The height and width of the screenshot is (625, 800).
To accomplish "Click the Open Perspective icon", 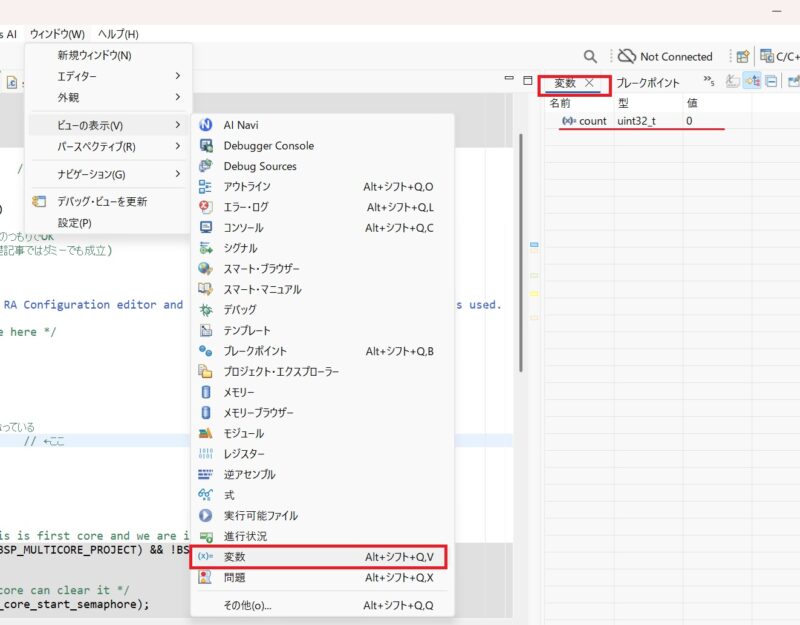I will [x=743, y=57].
